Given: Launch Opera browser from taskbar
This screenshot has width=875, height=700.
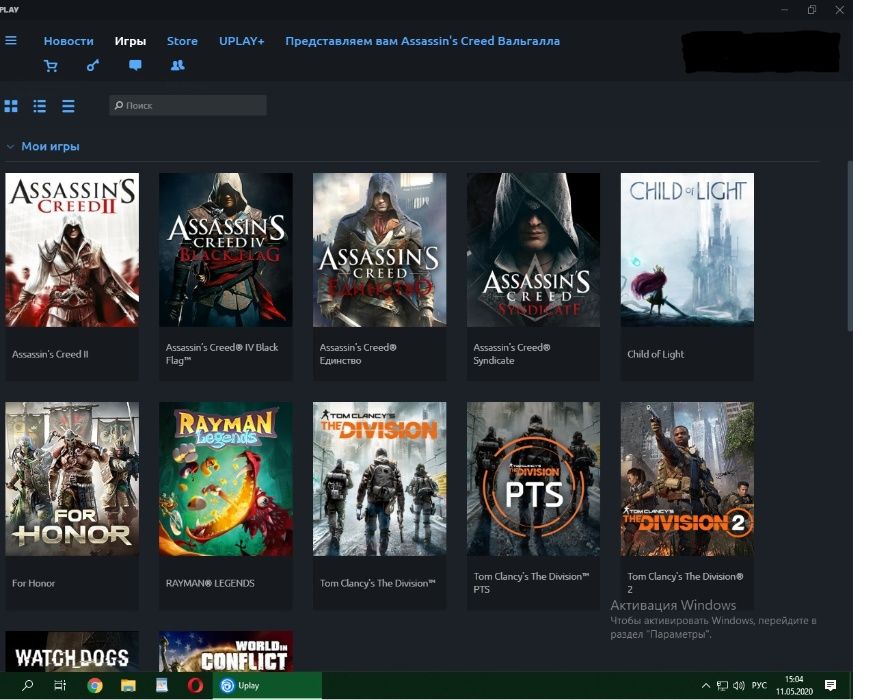Looking at the screenshot, I should click(x=195, y=685).
